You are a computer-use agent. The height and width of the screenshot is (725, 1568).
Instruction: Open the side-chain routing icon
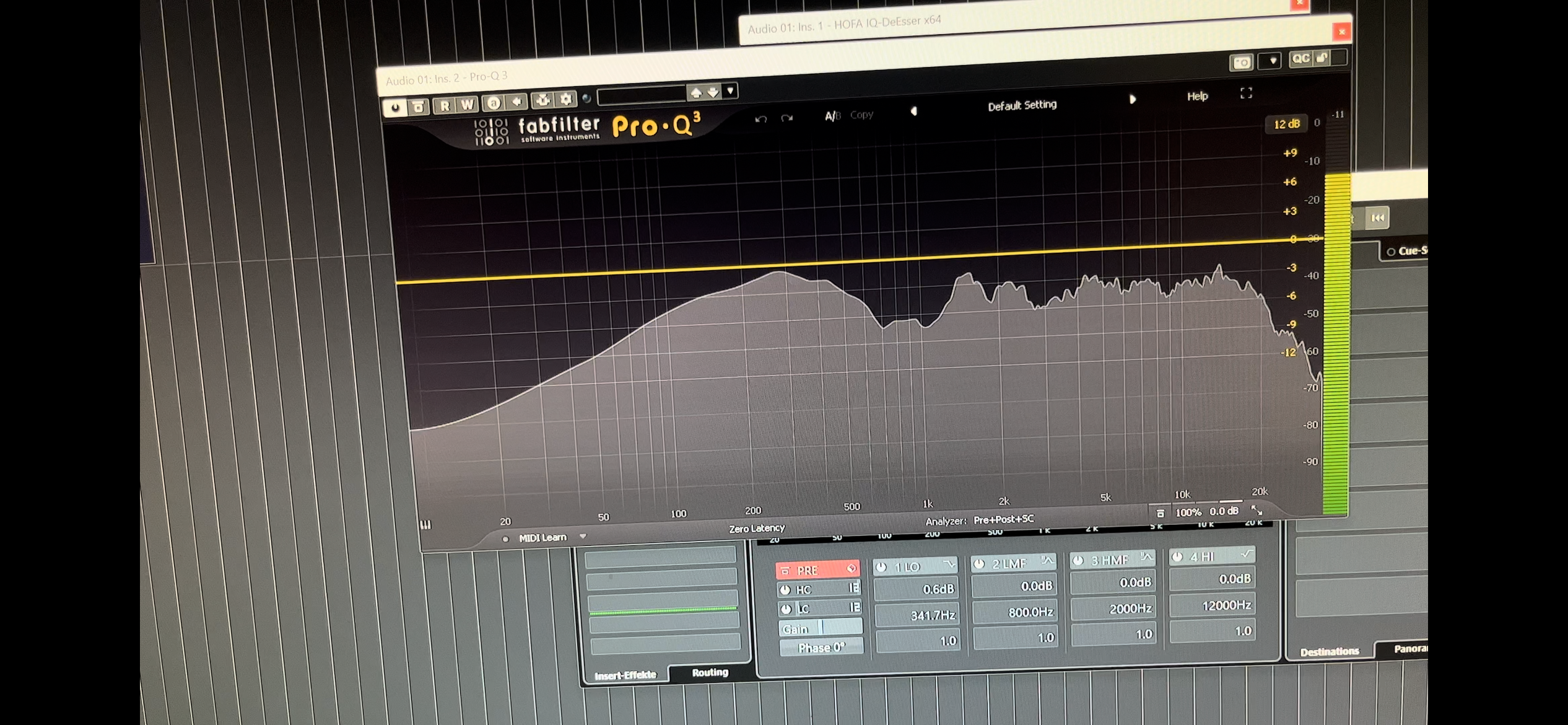(x=543, y=100)
